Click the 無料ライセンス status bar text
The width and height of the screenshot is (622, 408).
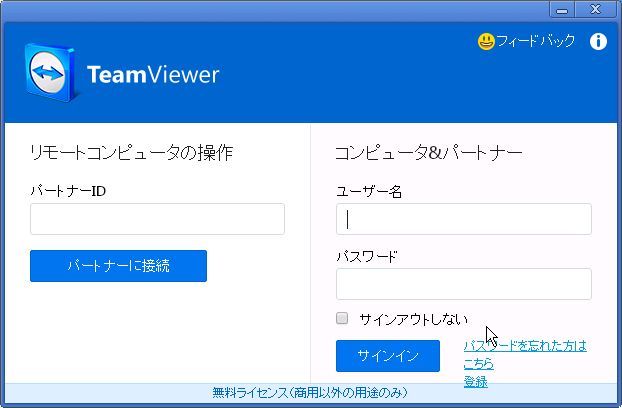(309, 393)
